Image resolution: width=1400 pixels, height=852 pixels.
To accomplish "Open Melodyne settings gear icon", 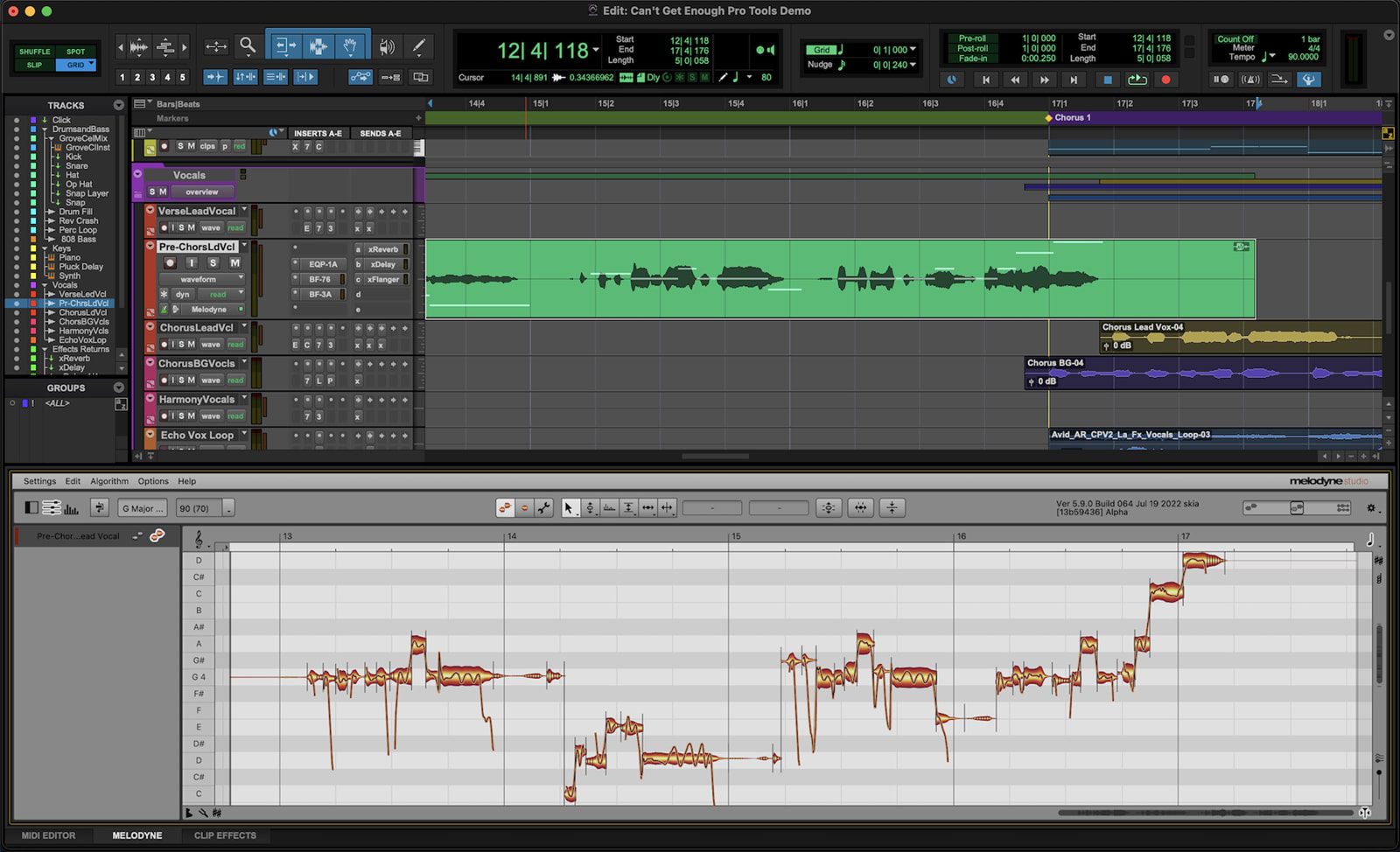I will point(1371,508).
